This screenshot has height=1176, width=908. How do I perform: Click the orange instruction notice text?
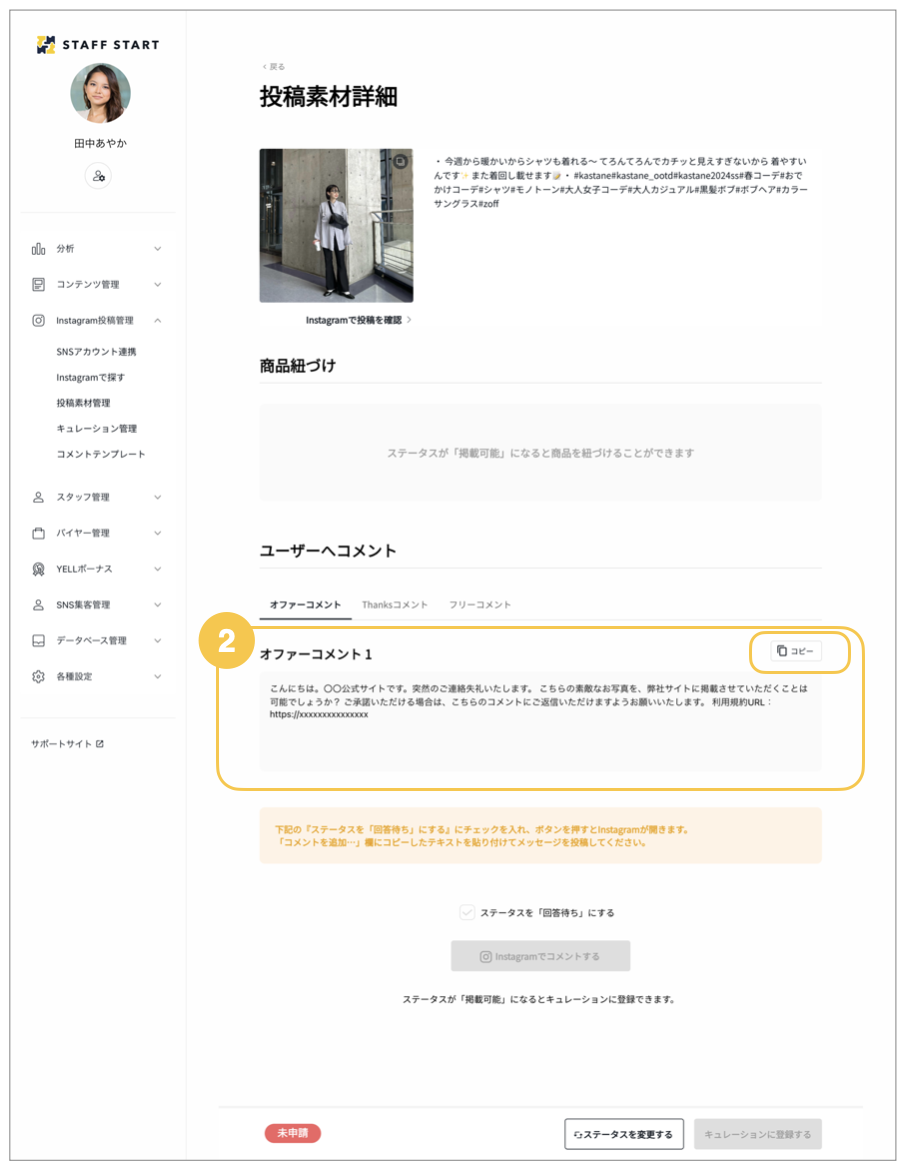482,836
